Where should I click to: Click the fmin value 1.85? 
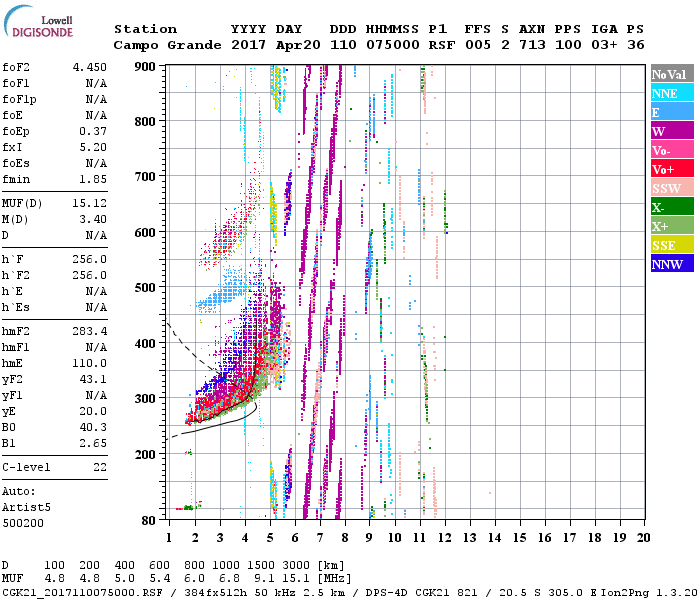point(93,179)
